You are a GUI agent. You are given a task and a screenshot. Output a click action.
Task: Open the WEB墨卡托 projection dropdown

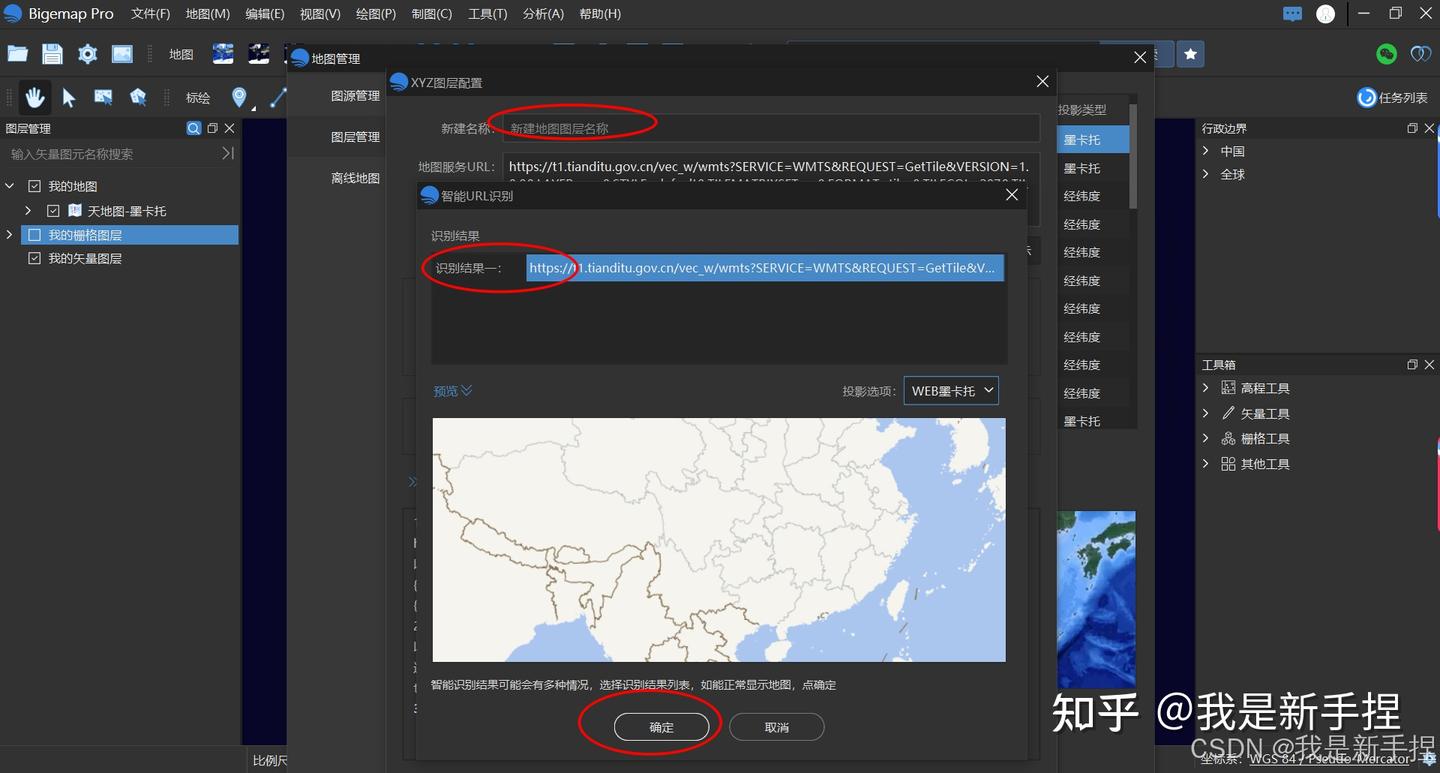click(950, 390)
